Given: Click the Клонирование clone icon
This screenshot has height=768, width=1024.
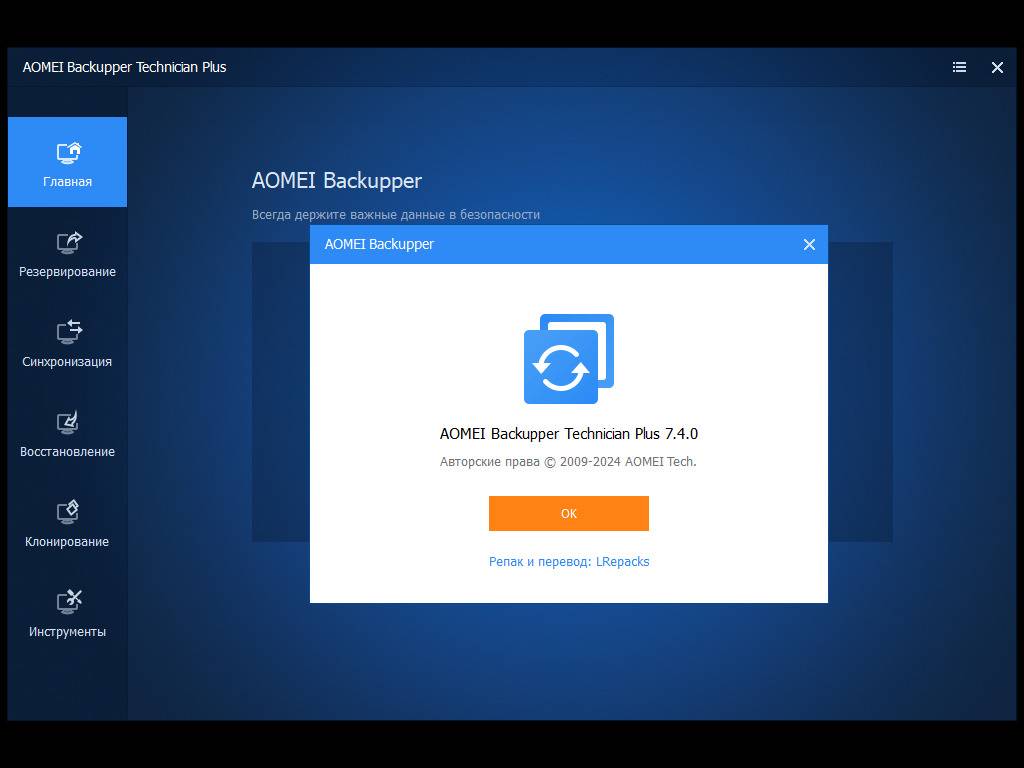Looking at the screenshot, I should [x=68, y=512].
